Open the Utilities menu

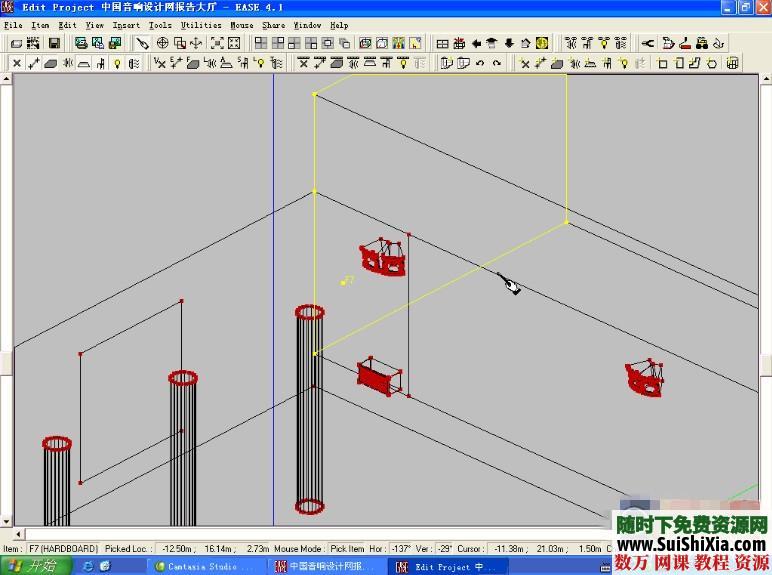pyautogui.click(x=201, y=25)
